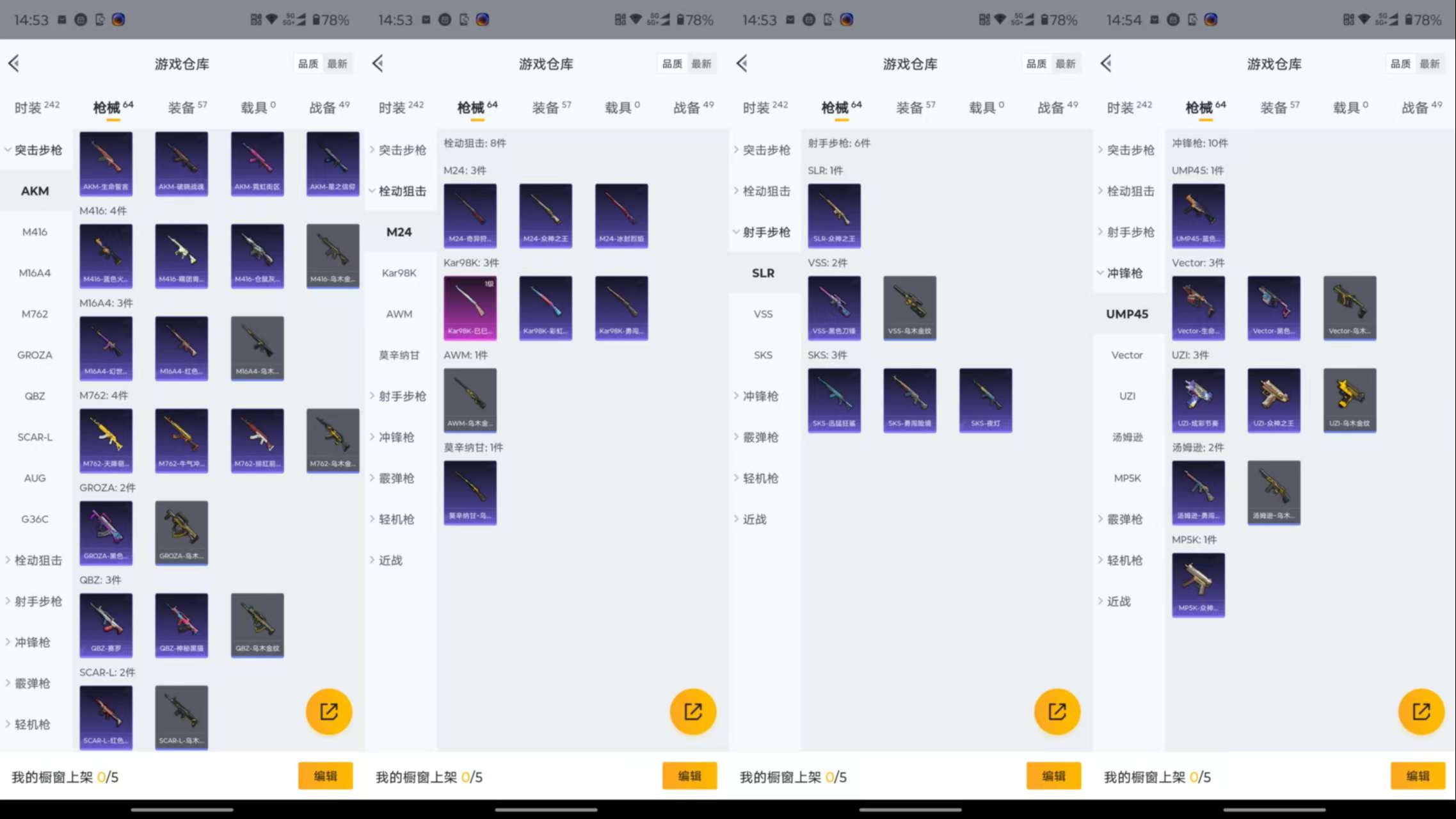Select the pink Kar98K skin thumbnail
Screen dimensions: 1456x819
tap(470, 307)
